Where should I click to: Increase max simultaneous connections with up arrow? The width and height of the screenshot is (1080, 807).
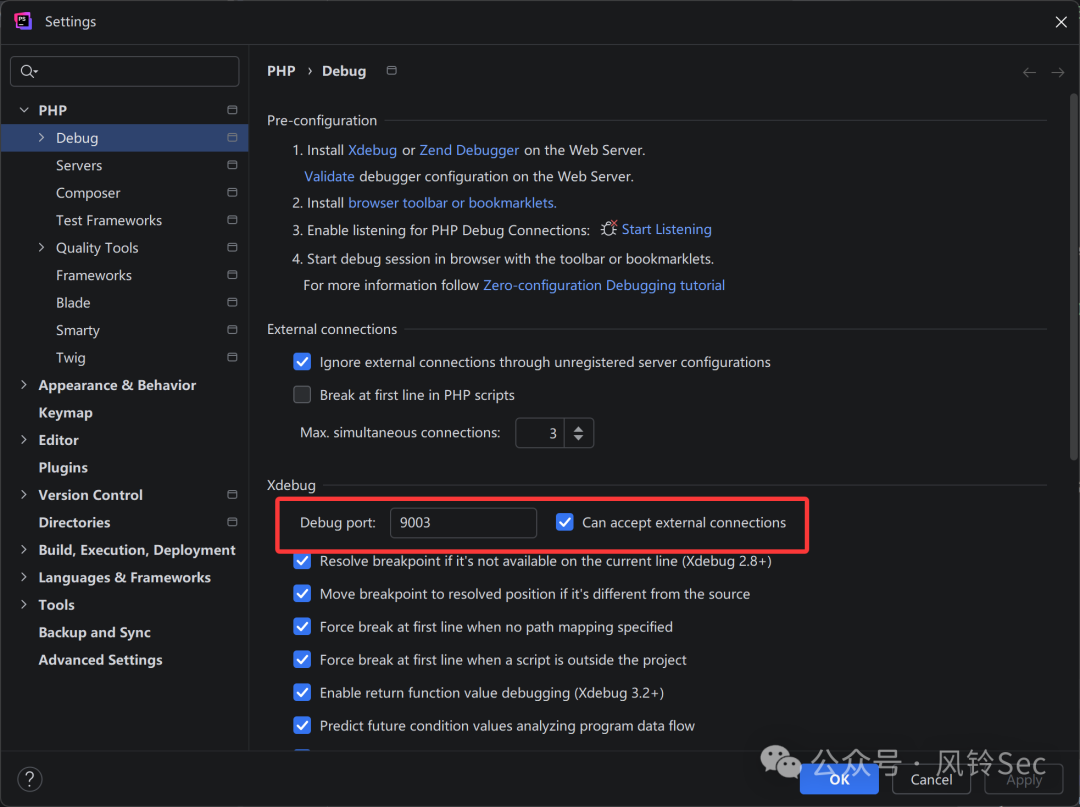[579, 428]
